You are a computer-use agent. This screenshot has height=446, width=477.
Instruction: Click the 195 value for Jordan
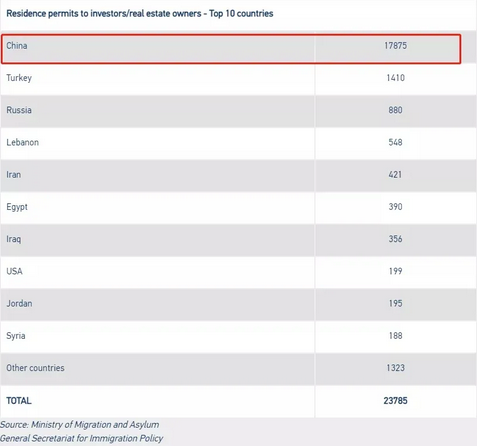tap(395, 303)
